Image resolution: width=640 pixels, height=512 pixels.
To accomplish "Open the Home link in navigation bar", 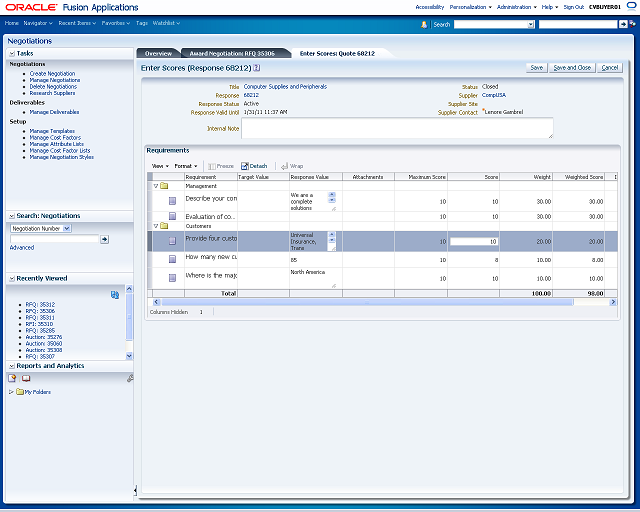I will (11, 23).
